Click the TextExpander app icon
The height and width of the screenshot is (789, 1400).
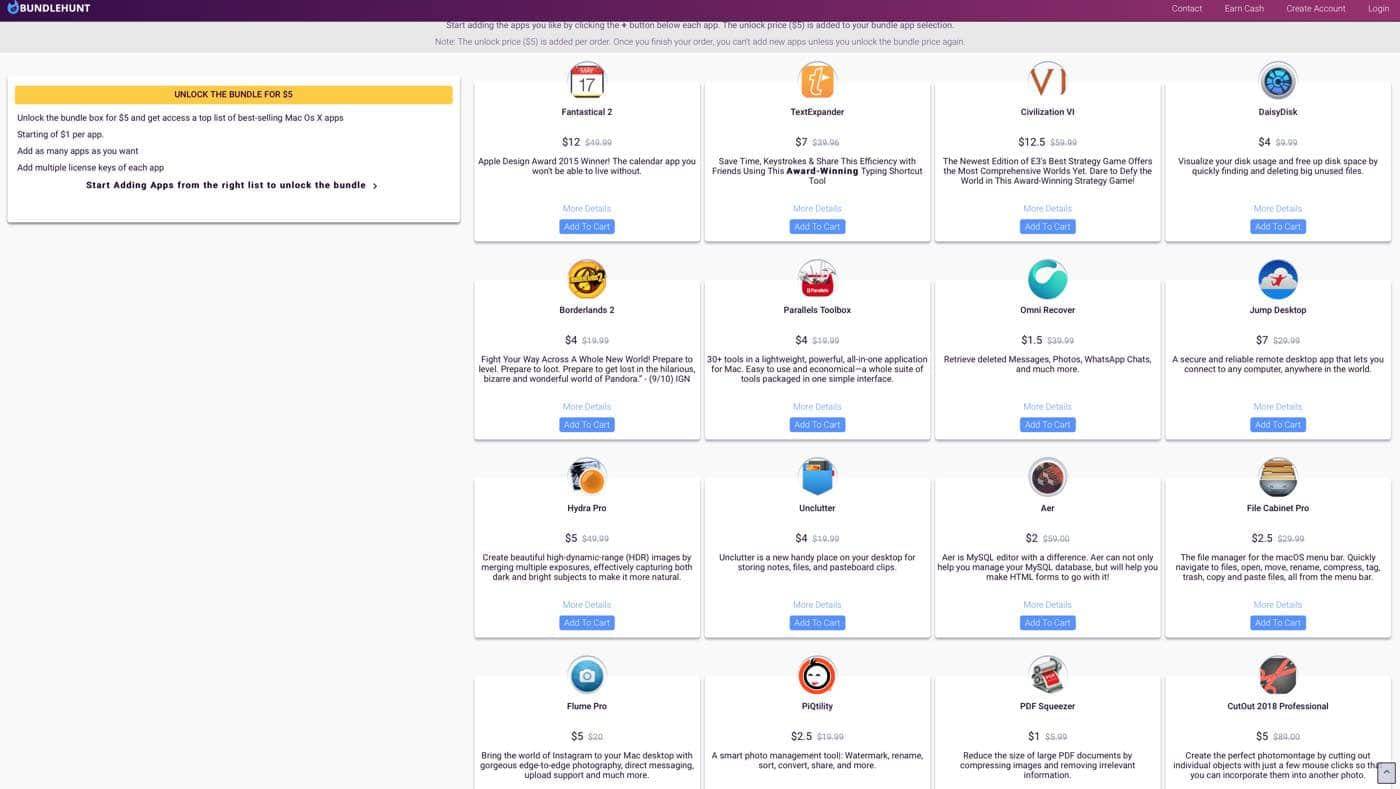pyautogui.click(x=817, y=81)
